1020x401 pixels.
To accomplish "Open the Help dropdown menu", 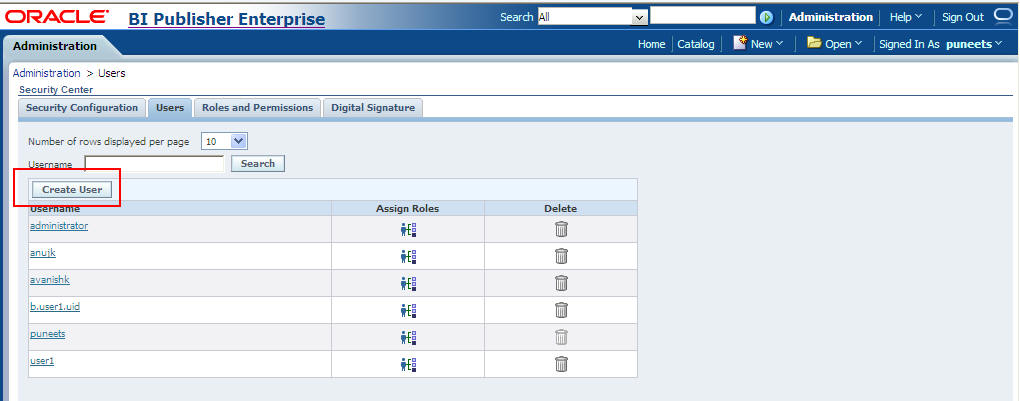I will pos(906,17).
